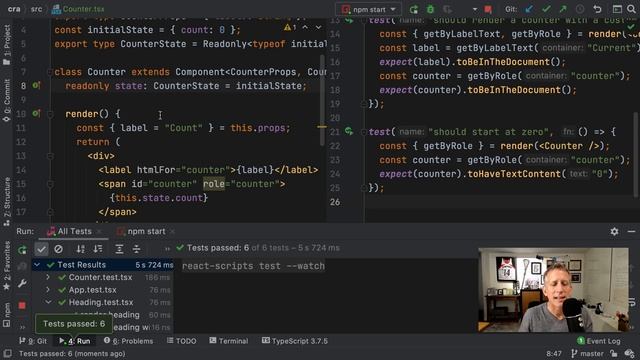Click the Search Everywhere magnifier icon
The height and width of the screenshot is (360, 640).
[631, 9]
